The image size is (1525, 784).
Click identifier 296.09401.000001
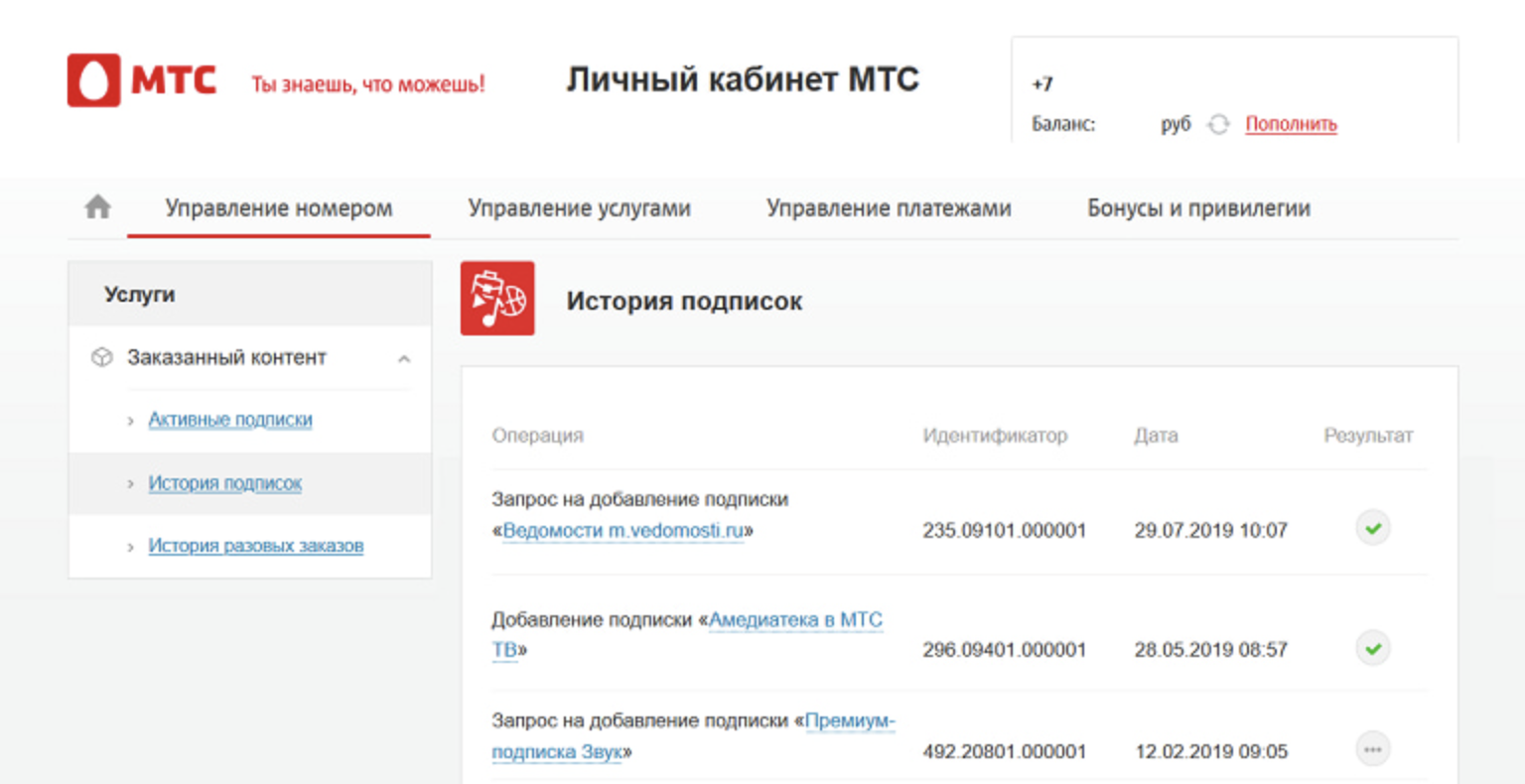(x=1004, y=650)
